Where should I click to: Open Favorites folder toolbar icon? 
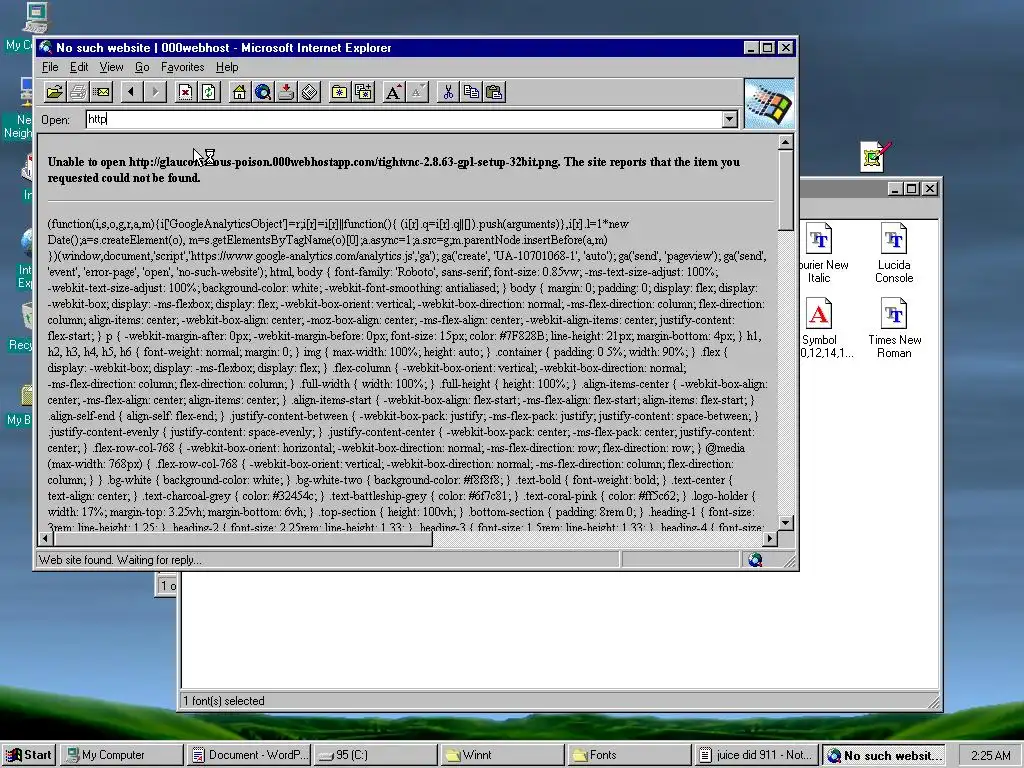pyautogui.click(x=340, y=92)
